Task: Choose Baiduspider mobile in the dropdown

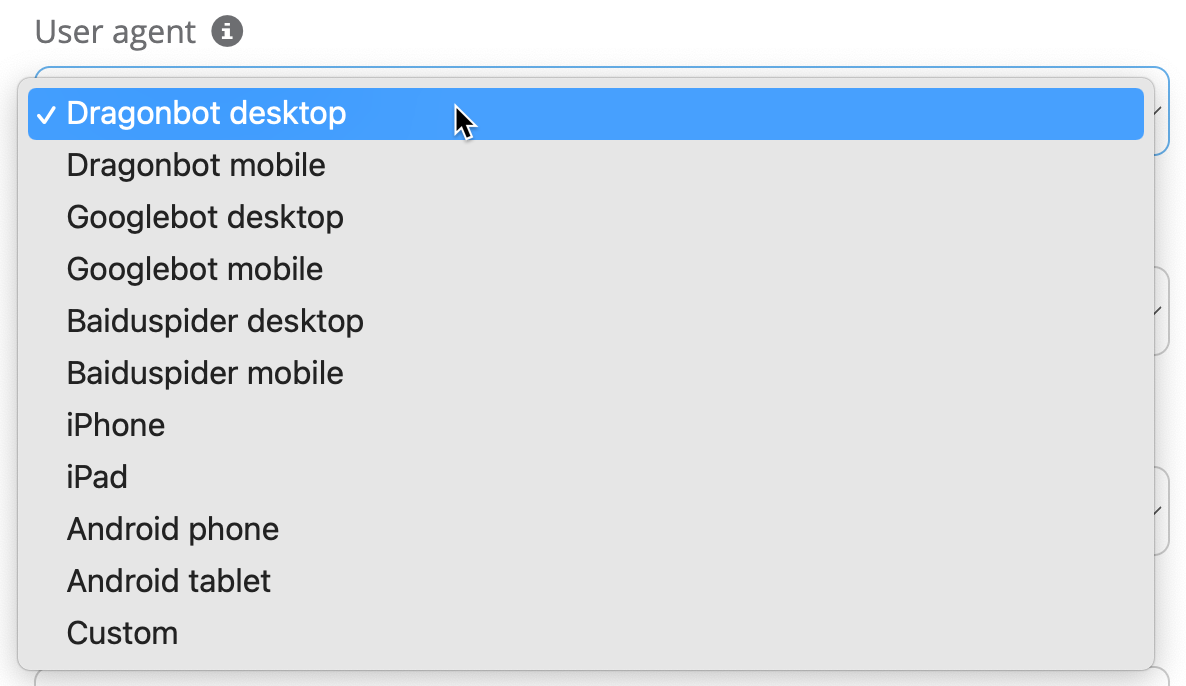Action: pos(205,373)
